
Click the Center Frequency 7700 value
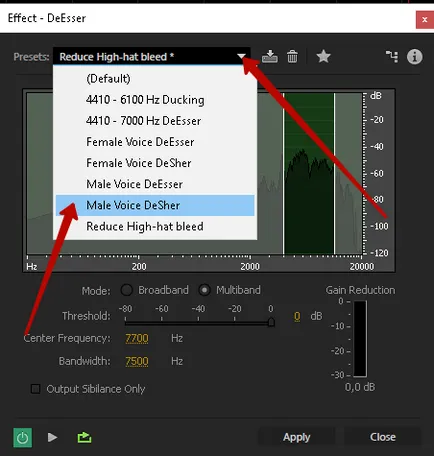tap(137, 338)
